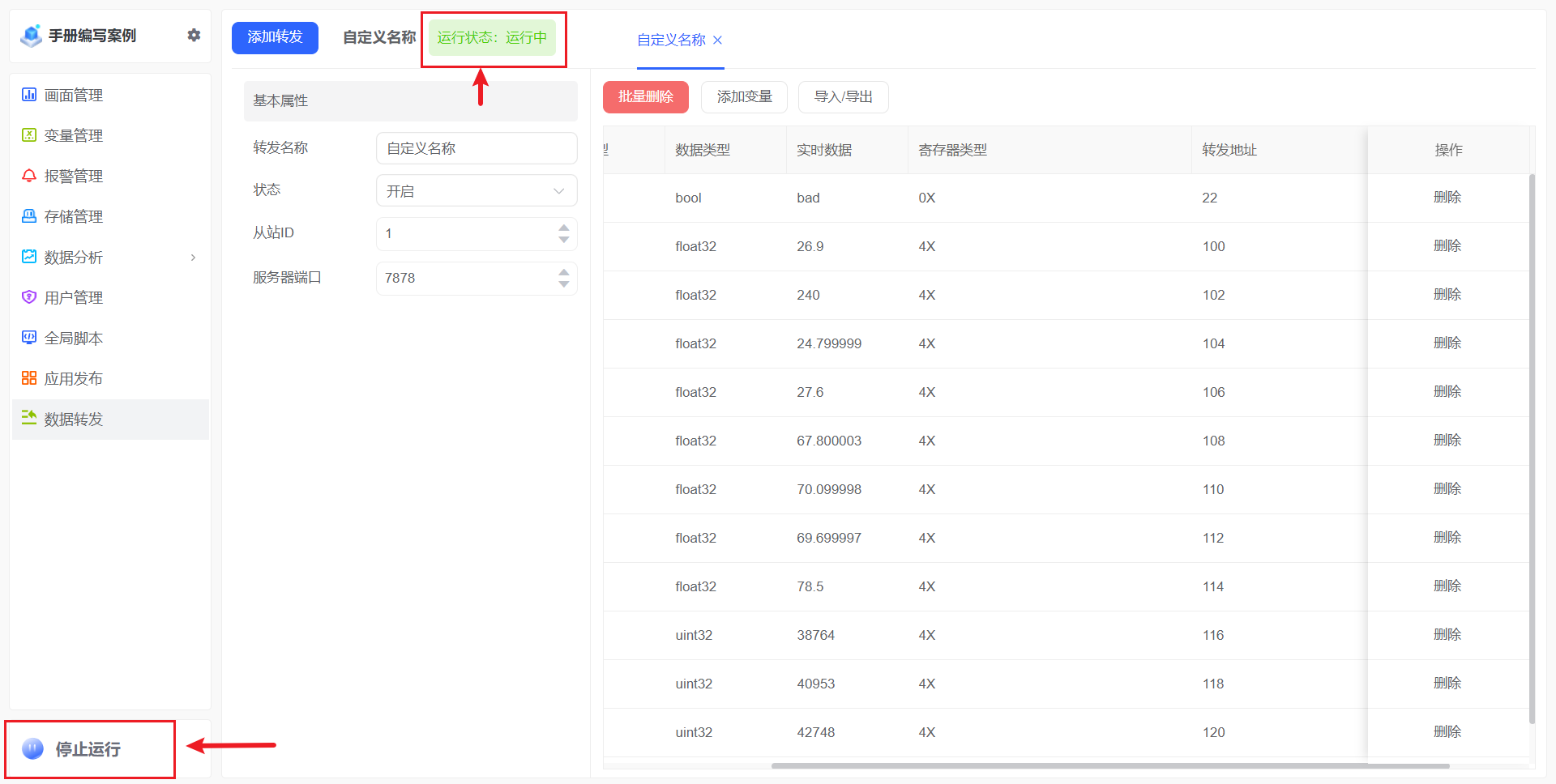This screenshot has width=1556, height=784.
Task: Click 停止运行 to stop the project
Action: pos(88,749)
